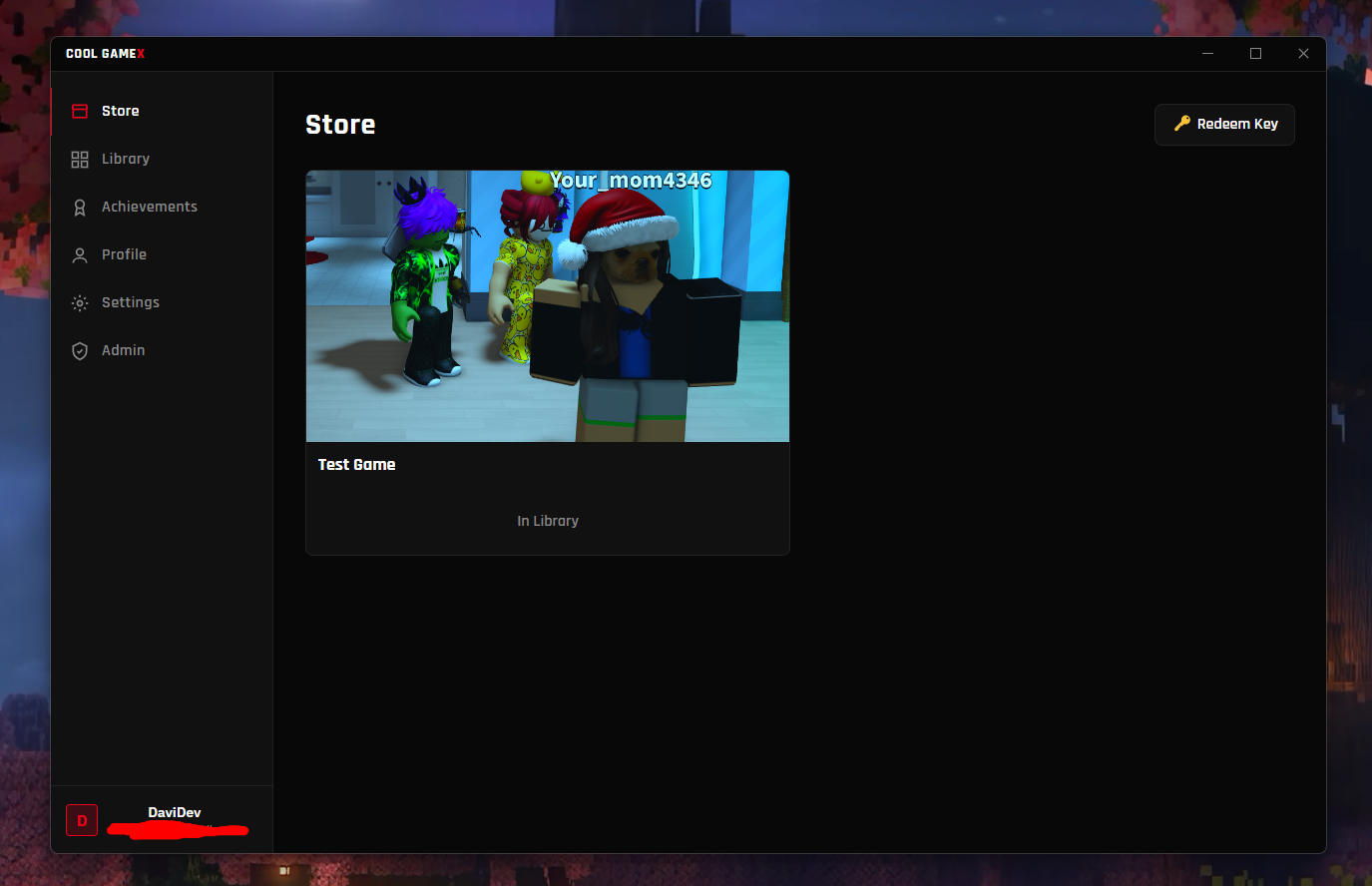Image resolution: width=1372 pixels, height=886 pixels.
Task: Click the Store icon in the sidebar
Action: pyautogui.click(x=80, y=111)
